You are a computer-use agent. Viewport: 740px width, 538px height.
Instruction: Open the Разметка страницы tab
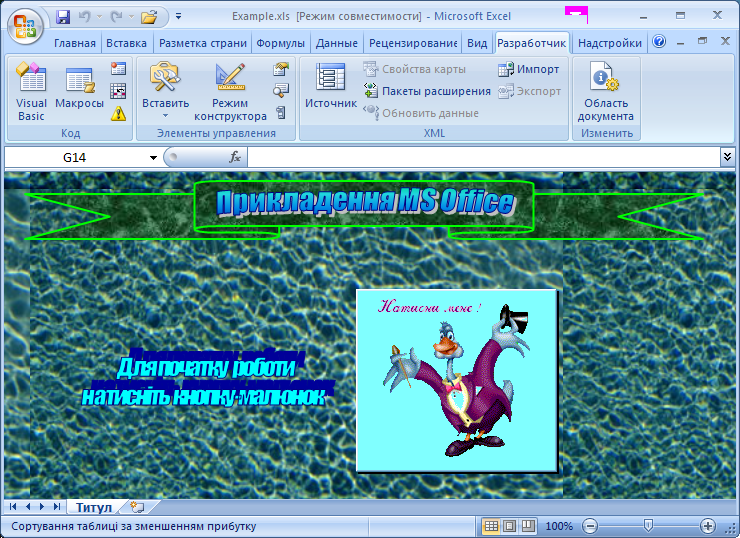click(x=202, y=43)
